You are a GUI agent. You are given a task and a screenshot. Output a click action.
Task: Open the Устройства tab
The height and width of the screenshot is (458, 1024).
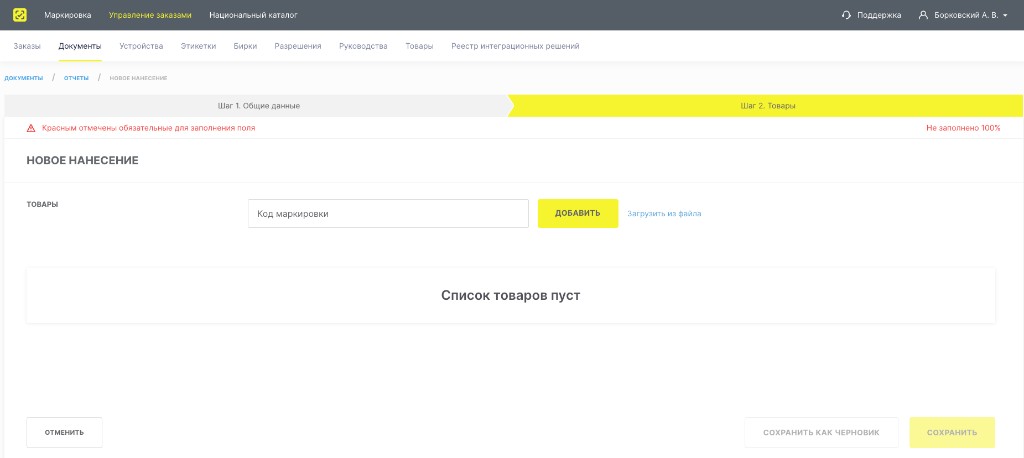pyautogui.click(x=141, y=46)
